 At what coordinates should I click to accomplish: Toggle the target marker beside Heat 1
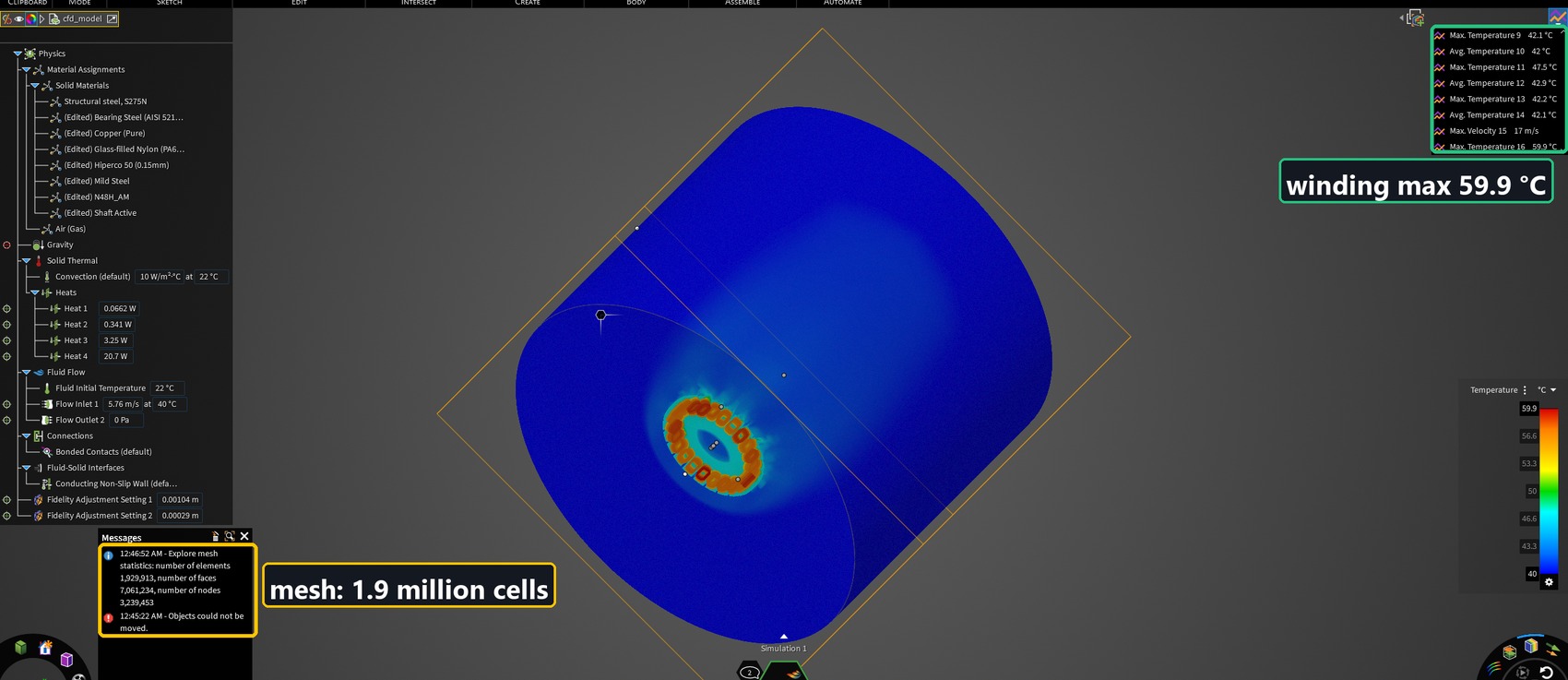coord(7,309)
